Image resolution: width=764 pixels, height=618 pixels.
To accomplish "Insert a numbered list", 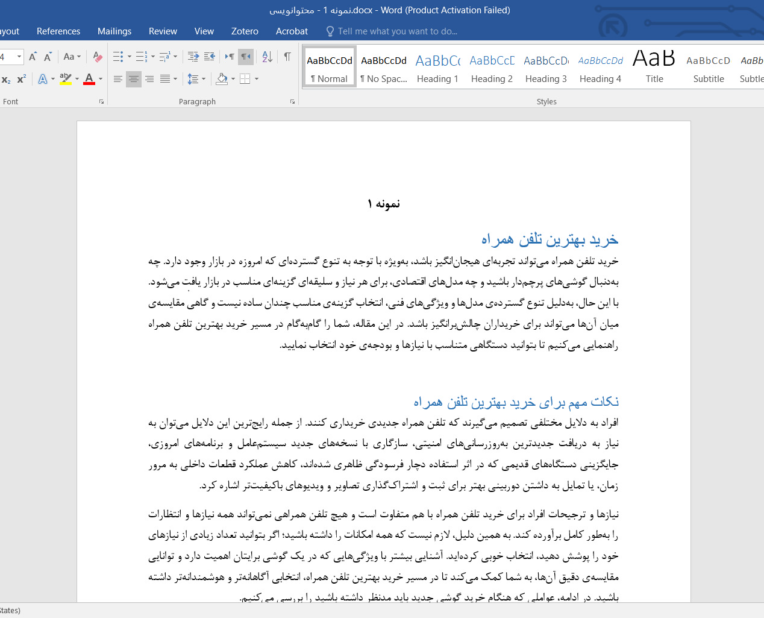I will tap(141, 57).
